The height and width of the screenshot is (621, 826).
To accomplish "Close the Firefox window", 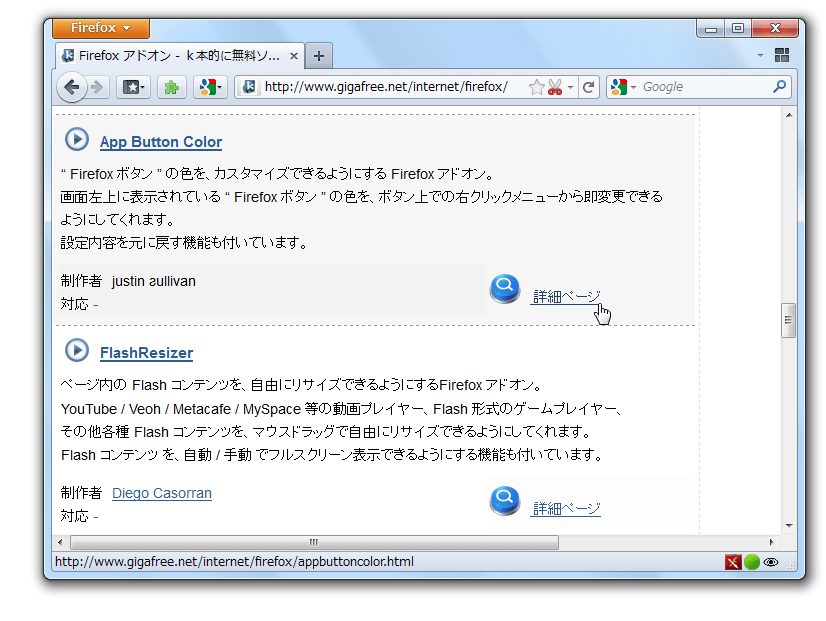I will click(x=775, y=28).
